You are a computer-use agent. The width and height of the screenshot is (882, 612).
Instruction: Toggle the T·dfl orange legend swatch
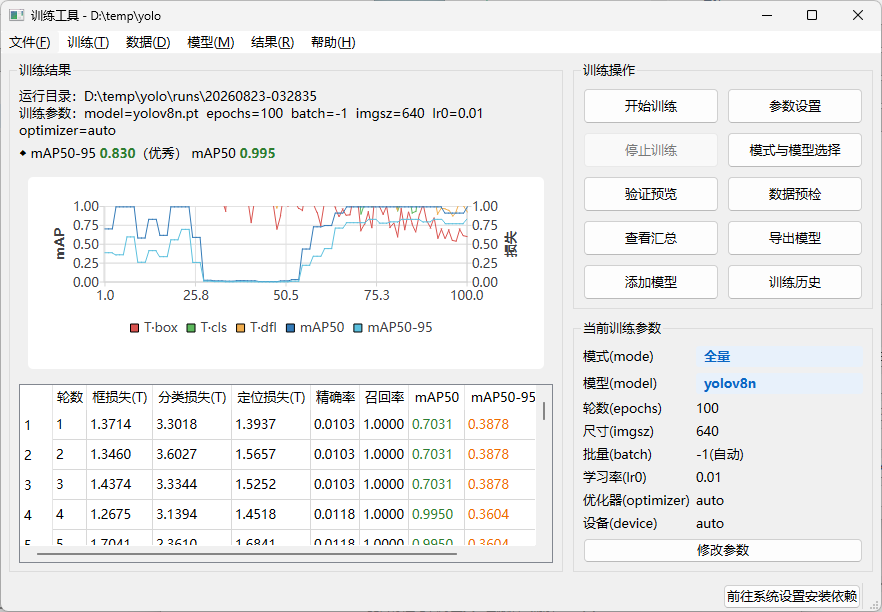(x=240, y=328)
